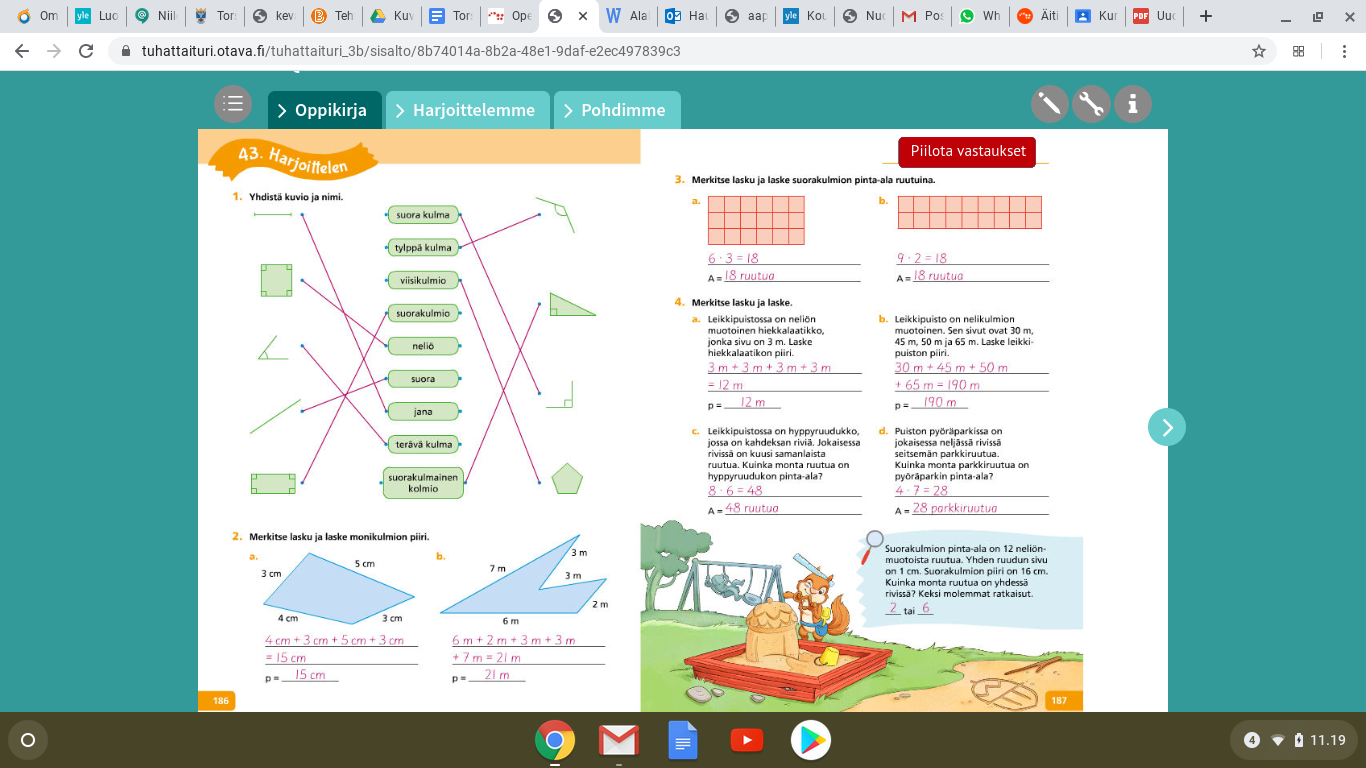Open YouTube from the shelf
The width and height of the screenshot is (1366, 768).
click(747, 740)
